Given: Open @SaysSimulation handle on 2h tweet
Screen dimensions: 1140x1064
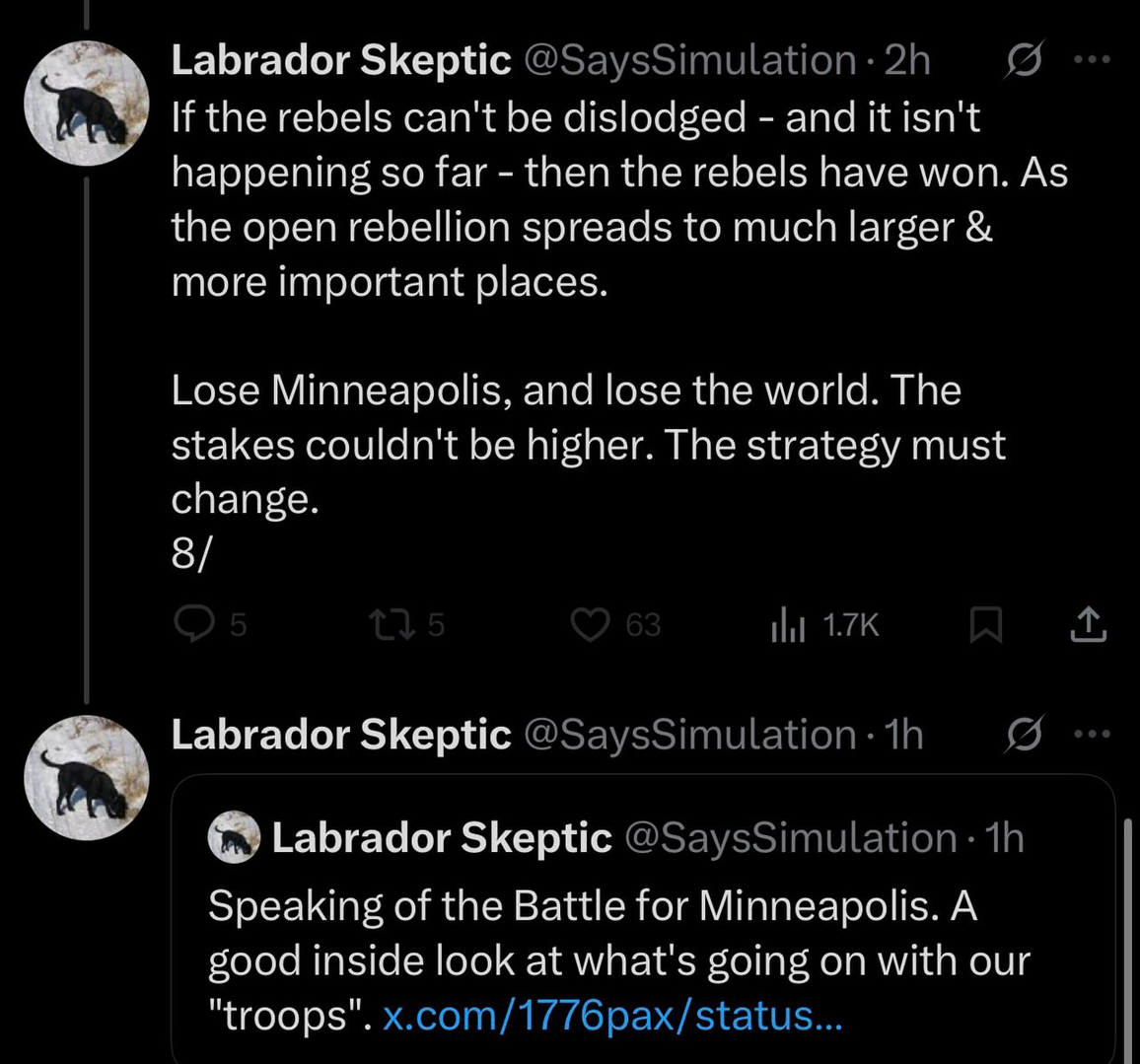Looking at the screenshot, I should (688, 61).
